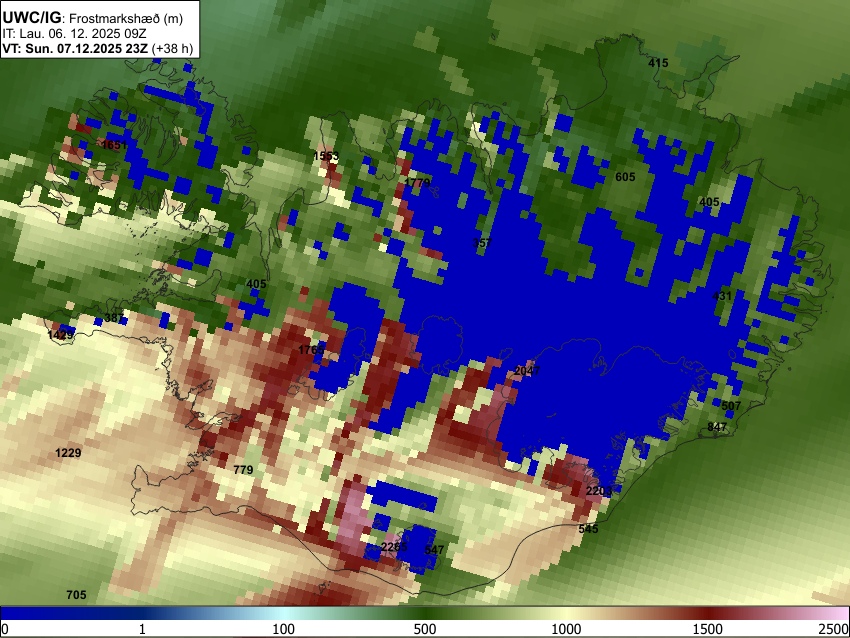This screenshot has width=850, height=638.
Task: Click the map value 1553
Action: pyautogui.click(x=326, y=156)
